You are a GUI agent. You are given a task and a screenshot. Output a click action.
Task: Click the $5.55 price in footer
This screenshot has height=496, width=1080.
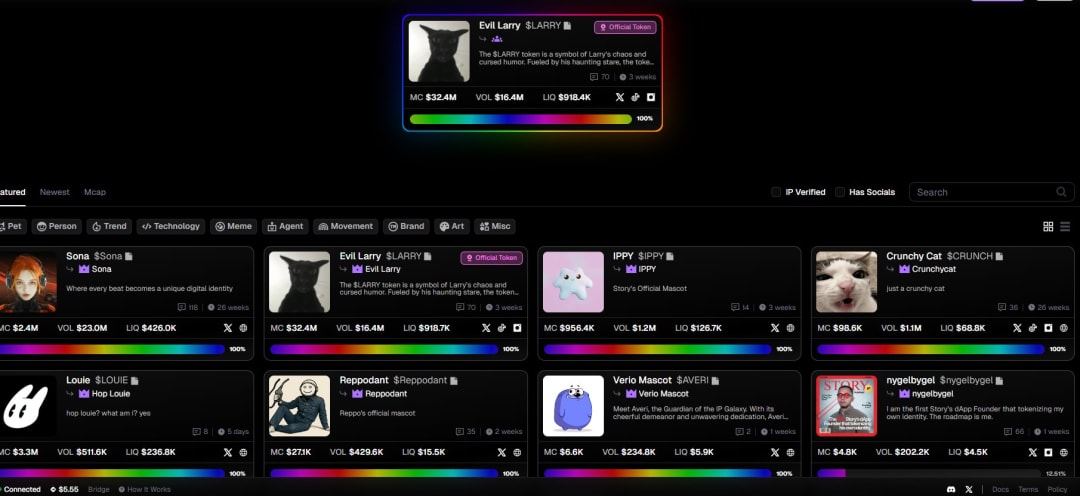point(65,489)
